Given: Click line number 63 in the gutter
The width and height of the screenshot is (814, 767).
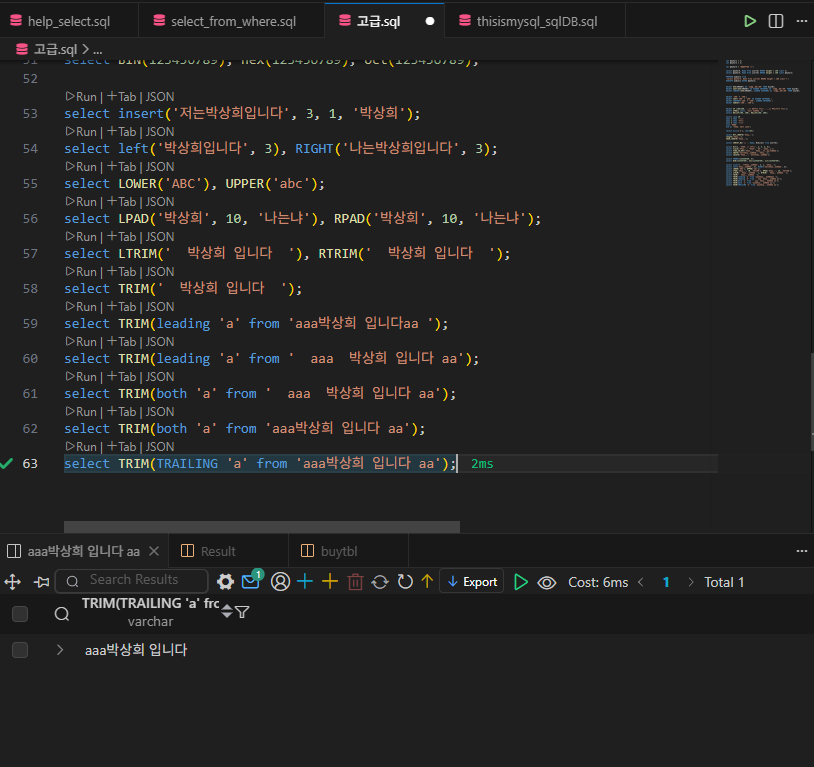Looking at the screenshot, I should [30, 463].
